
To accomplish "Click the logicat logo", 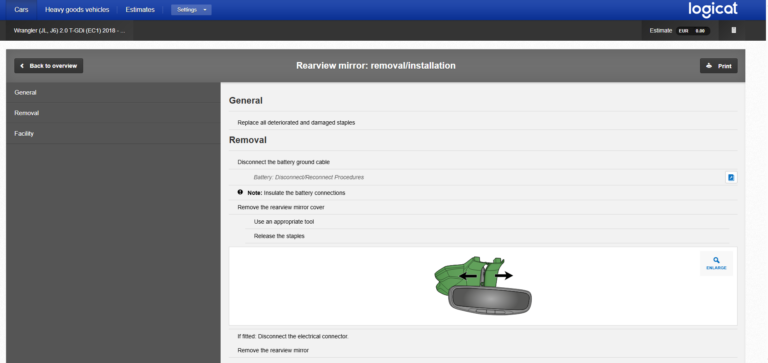I will (x=713, y=9).
